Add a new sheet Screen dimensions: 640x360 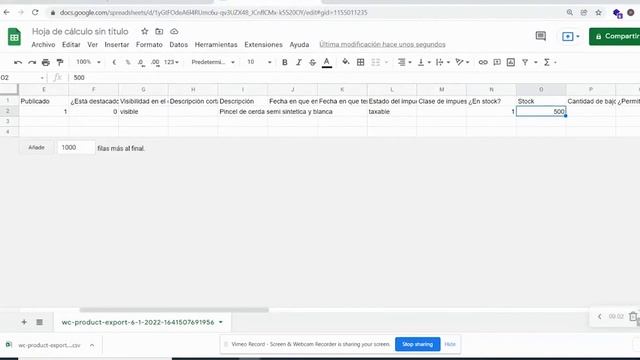(x=24, y=322)
